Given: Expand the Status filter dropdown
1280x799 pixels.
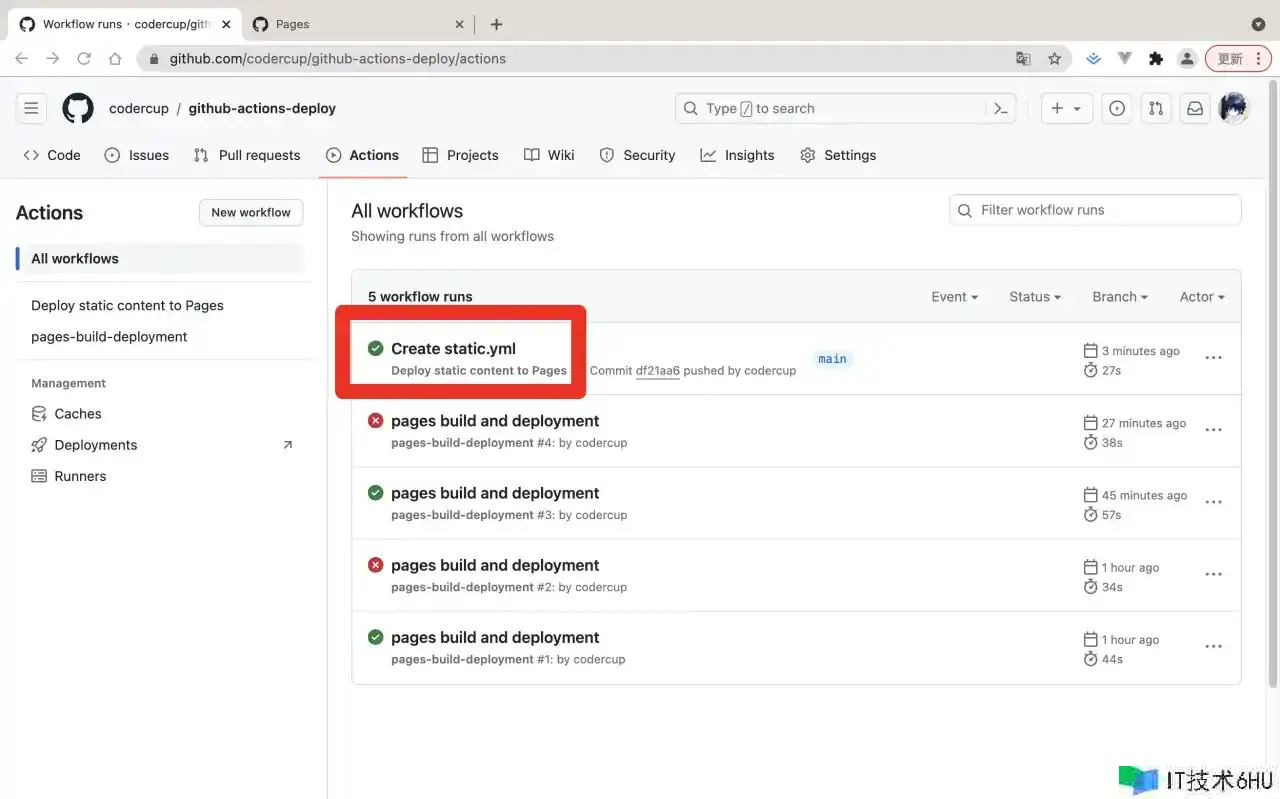Looking at the screenshot, I should coord(1034,297).
